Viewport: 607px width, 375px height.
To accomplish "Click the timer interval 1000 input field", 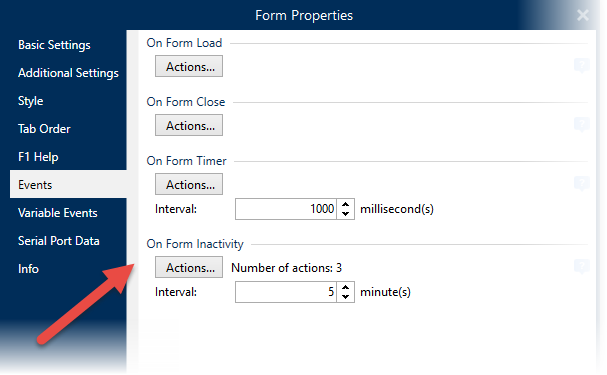I will point(286,209).
